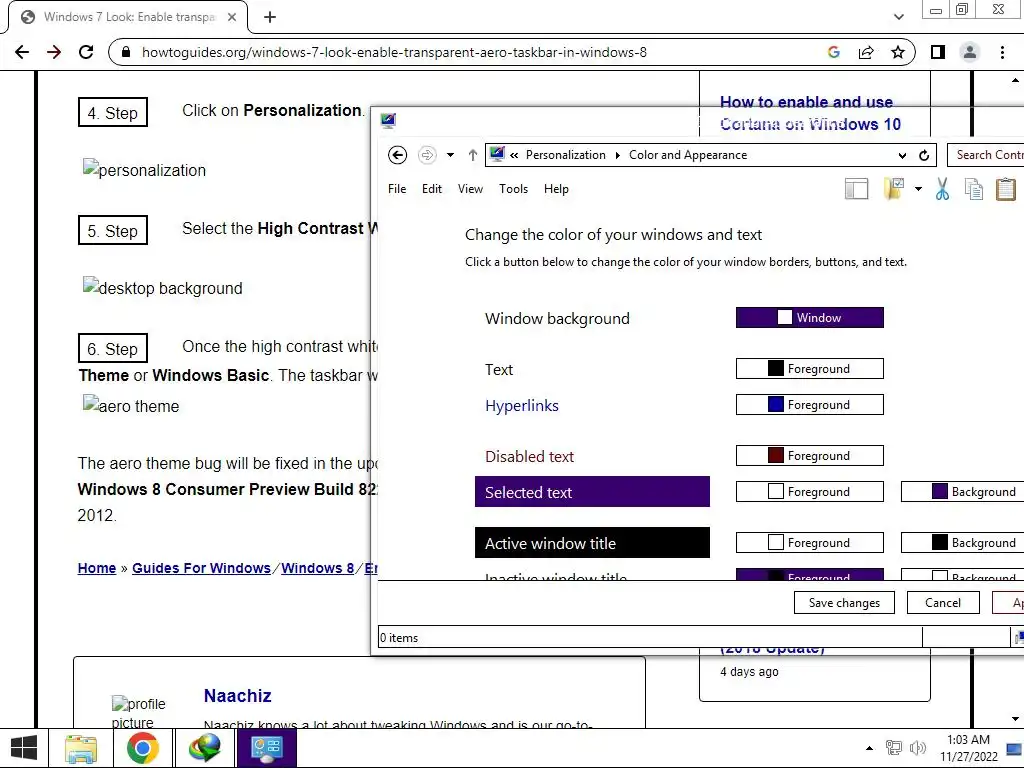The width and height of the screenshot is (1024, 768).
Task: Click the volume speaker tray icon
Action: click(x=918, y=748)
